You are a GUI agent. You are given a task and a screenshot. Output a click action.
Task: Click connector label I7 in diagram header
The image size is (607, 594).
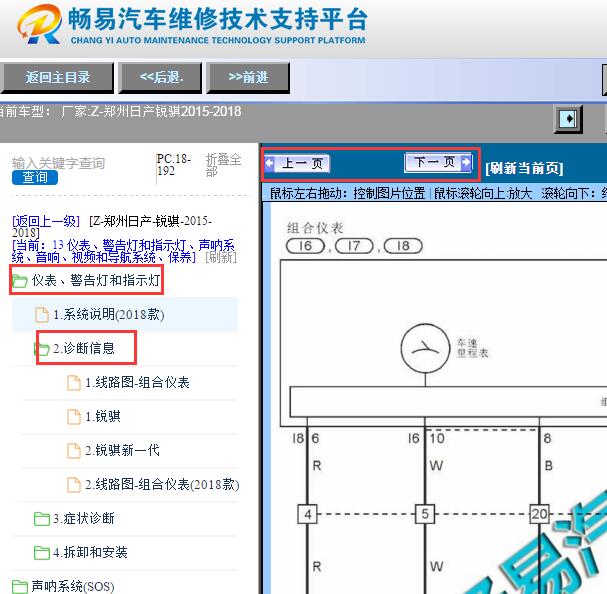[354, 246]
